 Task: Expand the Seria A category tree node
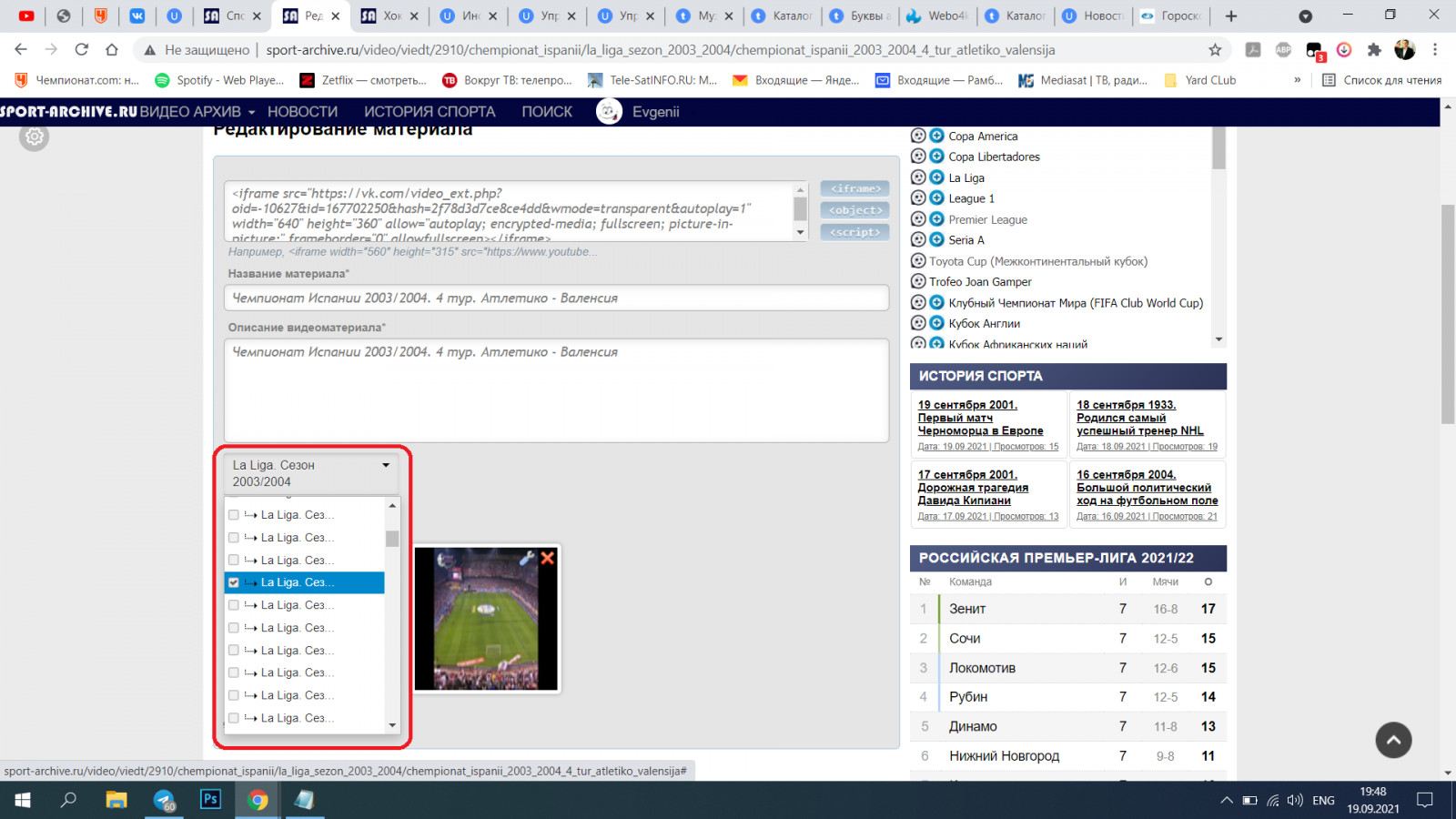coord(936,240)
